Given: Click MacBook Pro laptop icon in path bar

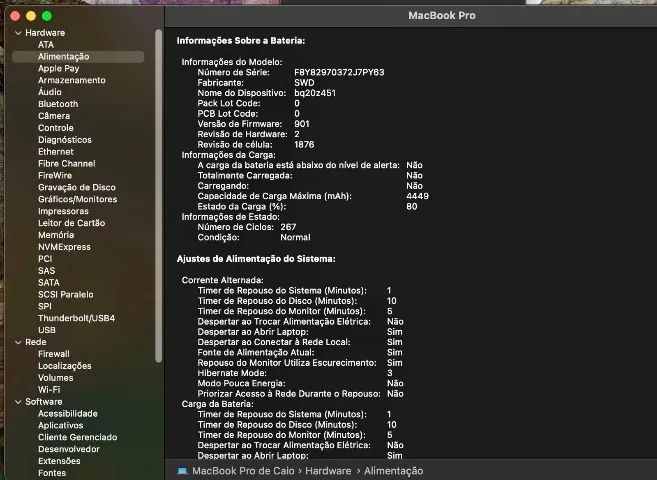Looking at the screenshot, I should pos(182,471).
